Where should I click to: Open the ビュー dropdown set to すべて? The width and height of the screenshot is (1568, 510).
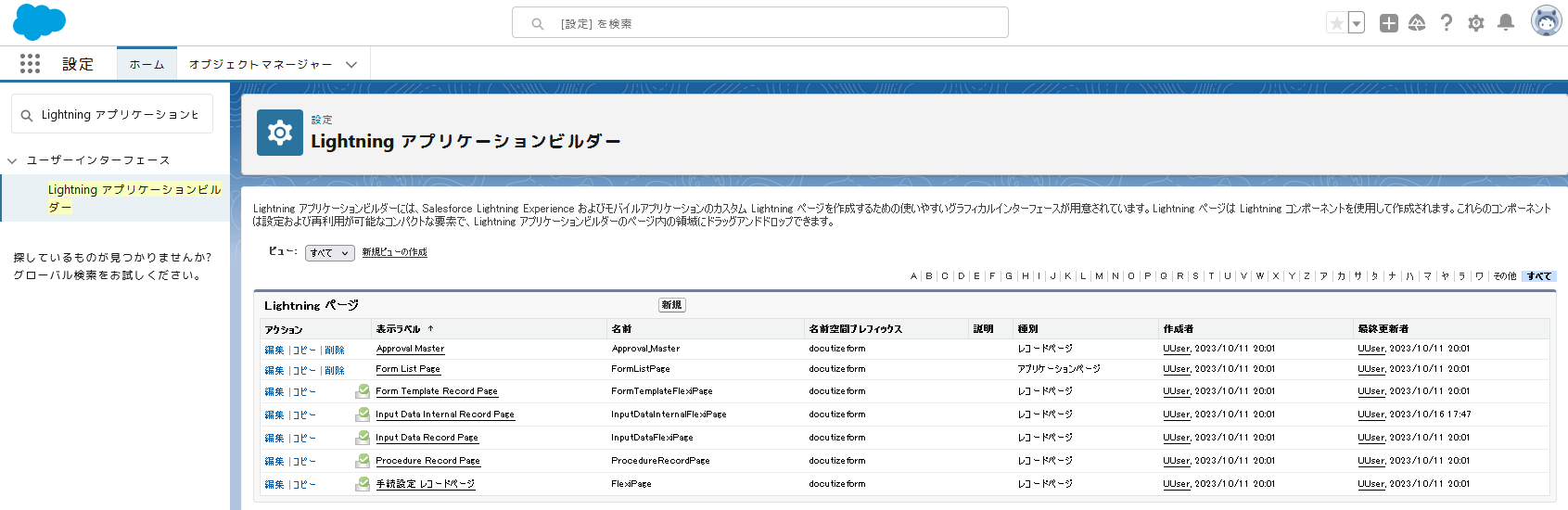(330, 253)
